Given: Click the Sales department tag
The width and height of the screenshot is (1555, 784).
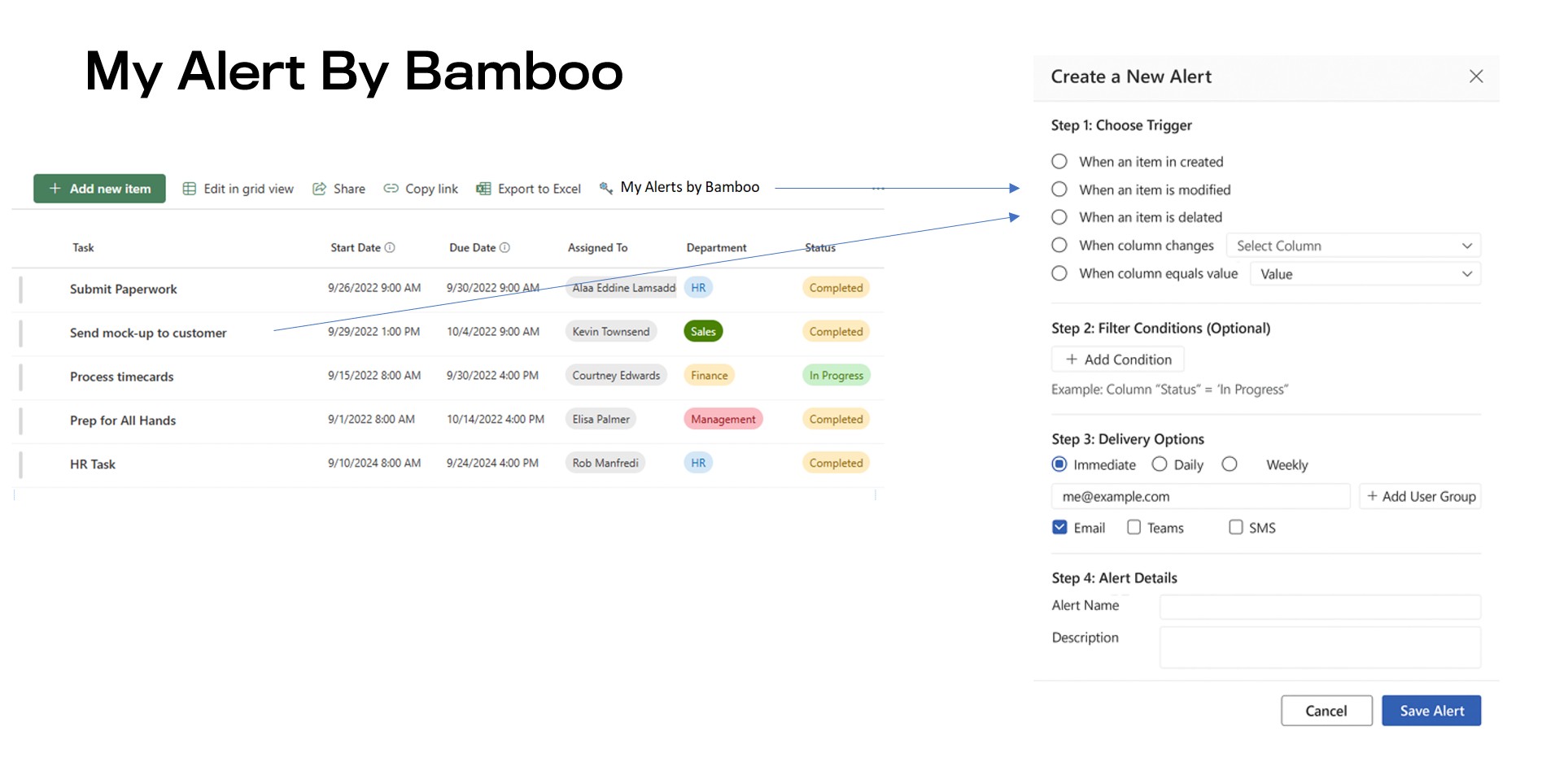Looking at the screenshot, I should coord(703,331).
